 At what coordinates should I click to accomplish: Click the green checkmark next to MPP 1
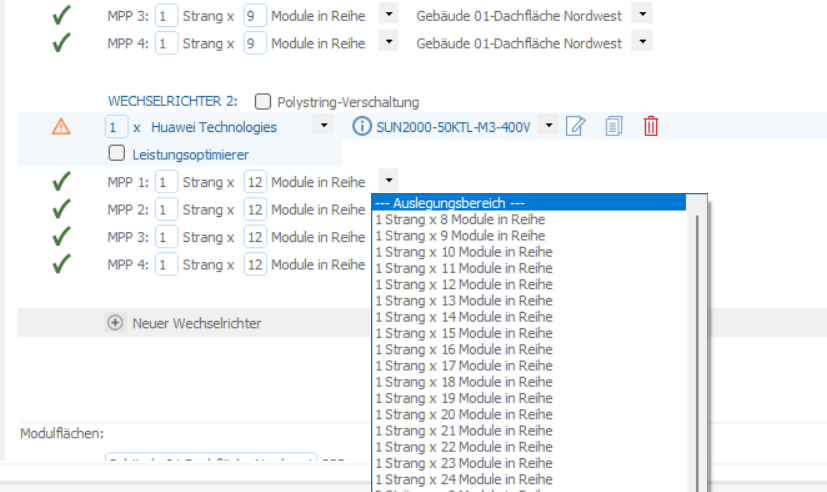point(61,182)
